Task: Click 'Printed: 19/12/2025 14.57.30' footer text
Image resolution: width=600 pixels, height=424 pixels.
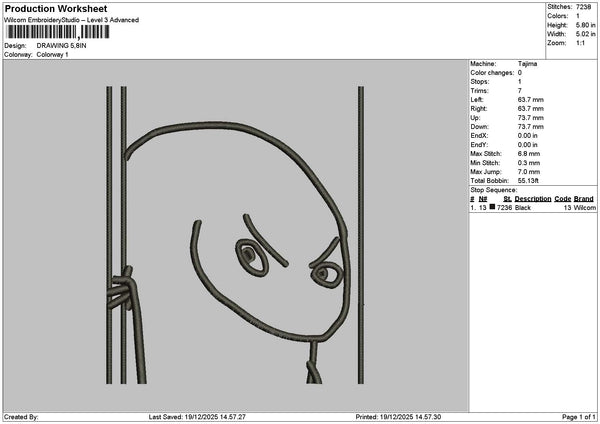Action: coord(398,417)
